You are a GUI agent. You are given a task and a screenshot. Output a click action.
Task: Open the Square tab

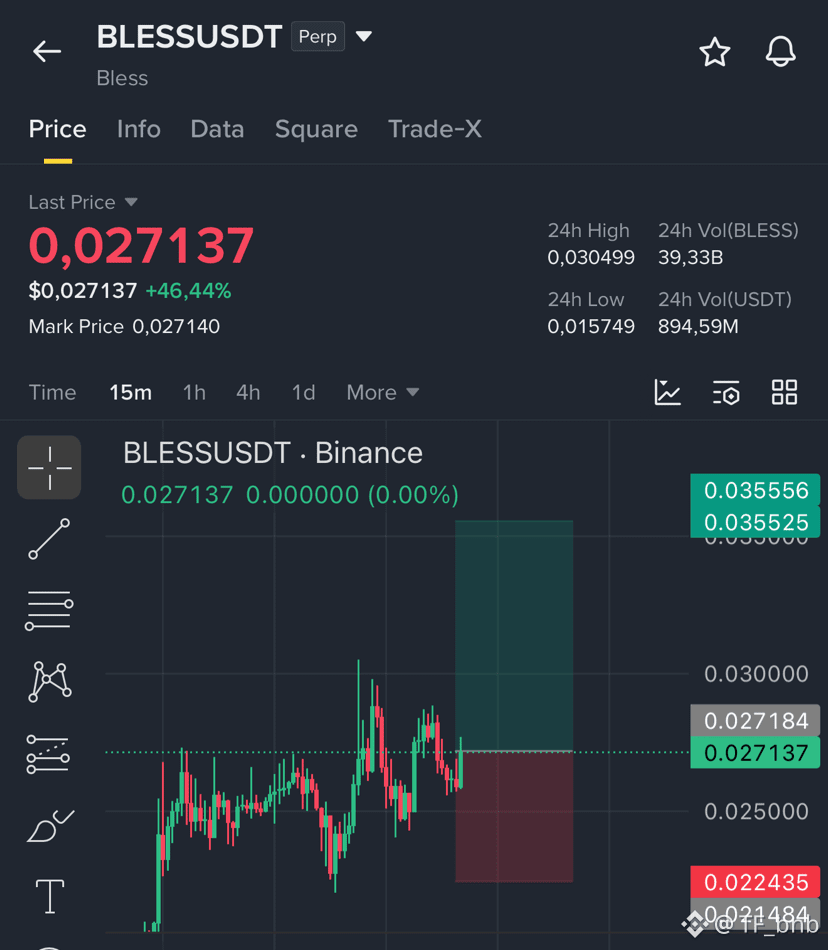click(316, 129)
